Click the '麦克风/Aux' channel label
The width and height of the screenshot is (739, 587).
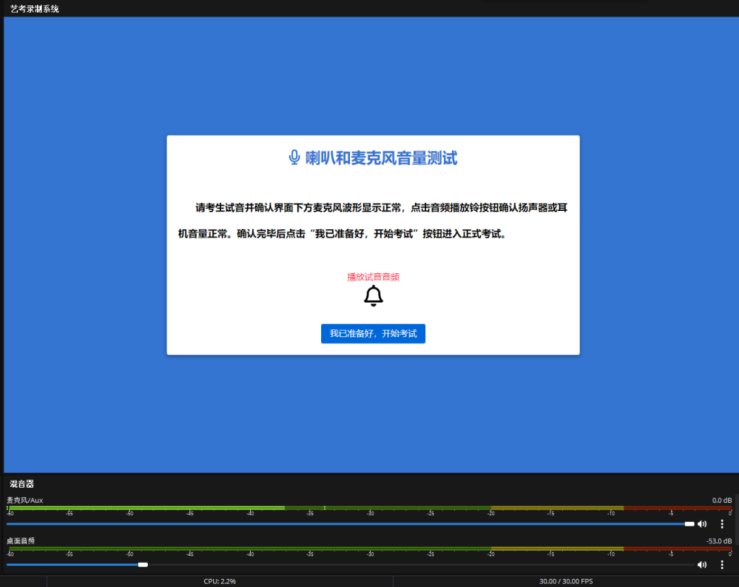pos(25,500)
